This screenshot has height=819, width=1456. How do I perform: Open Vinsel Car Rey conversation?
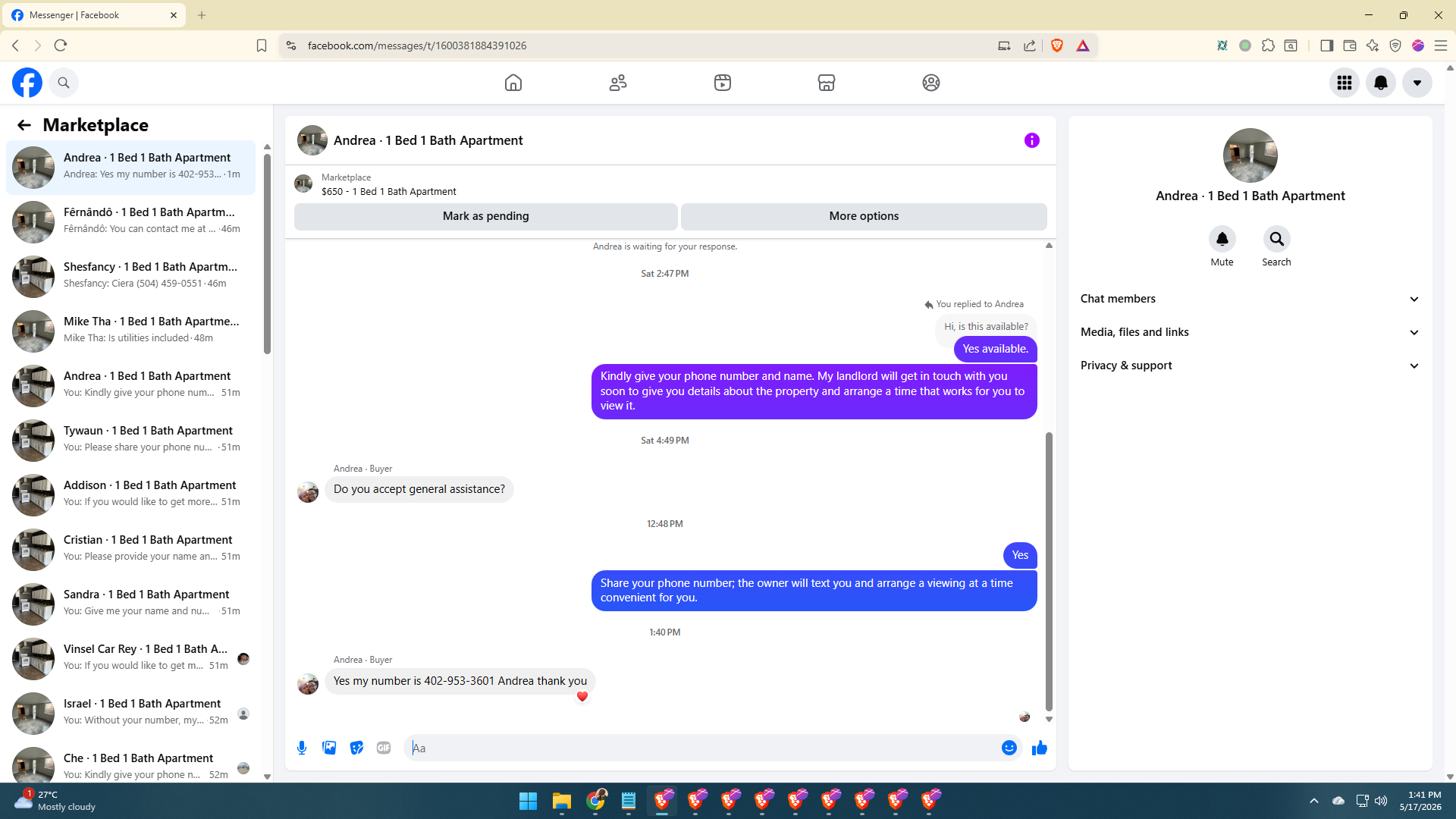[x=131, y=659]
